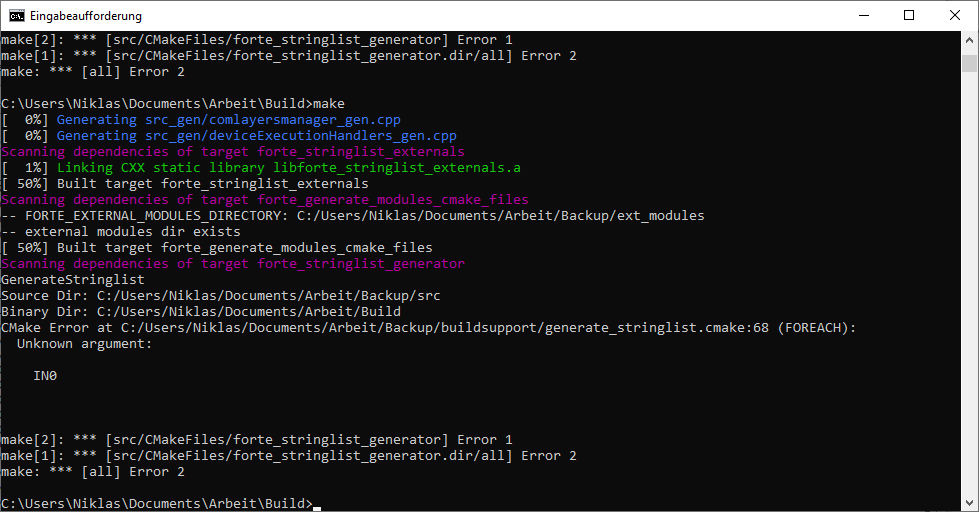The width and height of the screenshot is (979, 512).
Task: Click 'Scanning dependencies of target forte_generate_modules_cmake_files'
Action: click(x=265, y=200)
